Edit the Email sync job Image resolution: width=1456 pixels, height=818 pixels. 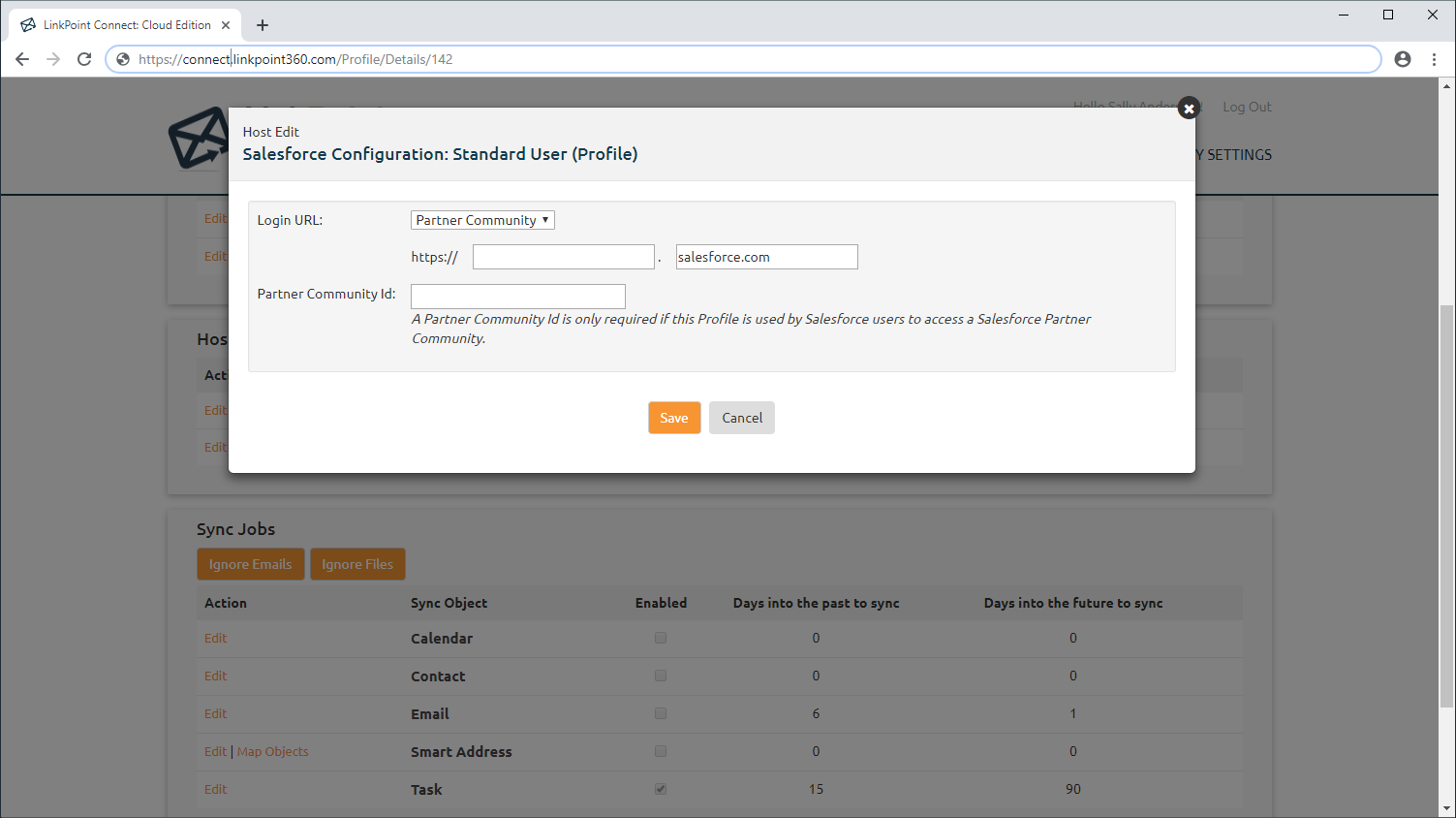215,713
